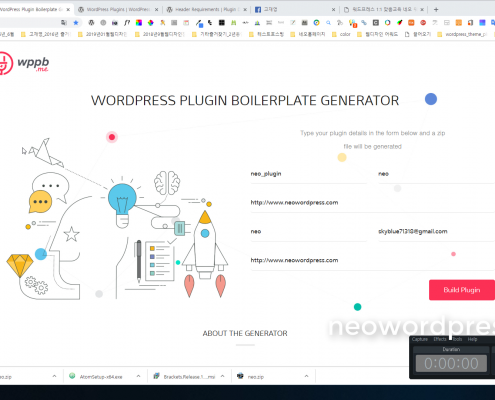
Task: Click the neo_plugin name field
Action: [309, 174]
